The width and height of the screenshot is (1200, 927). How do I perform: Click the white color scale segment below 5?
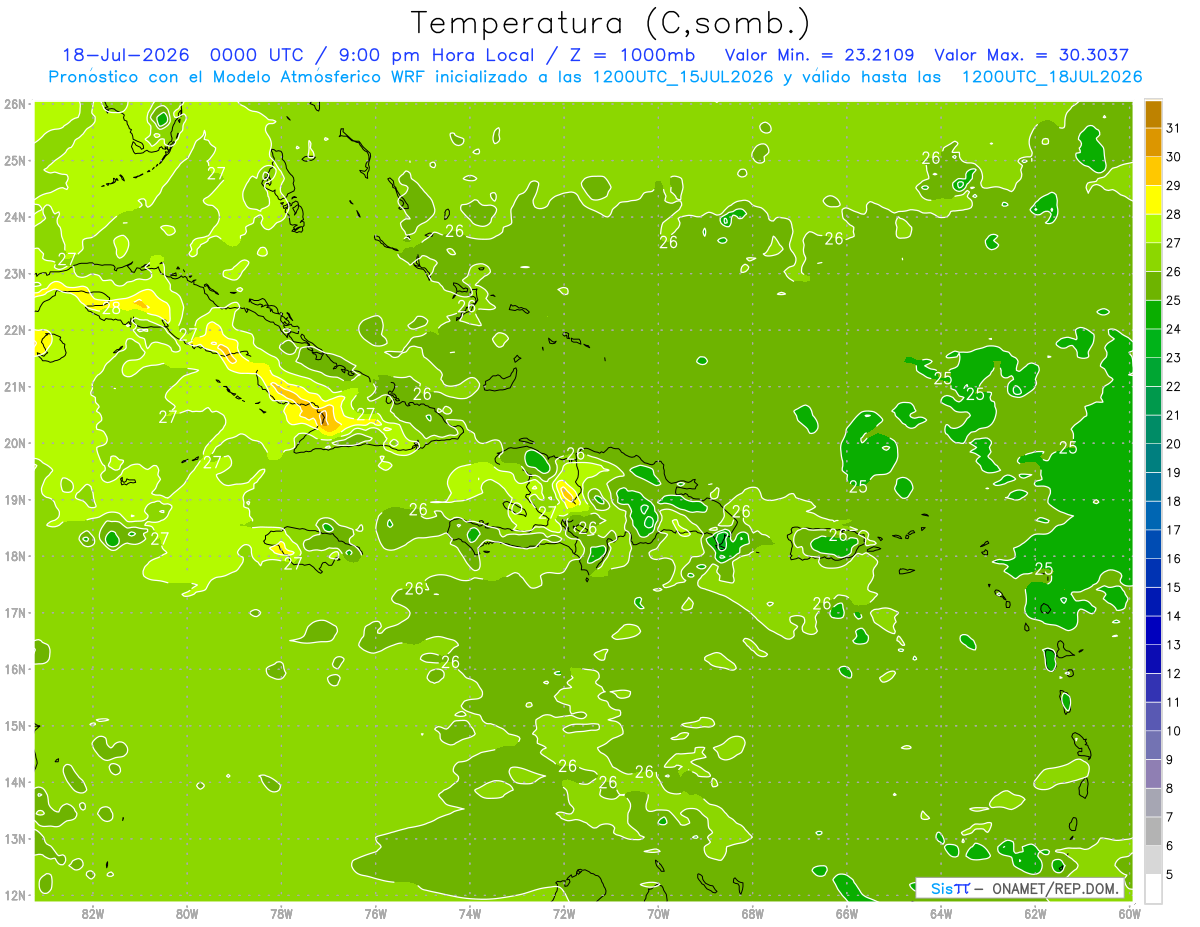(1153, 888)
